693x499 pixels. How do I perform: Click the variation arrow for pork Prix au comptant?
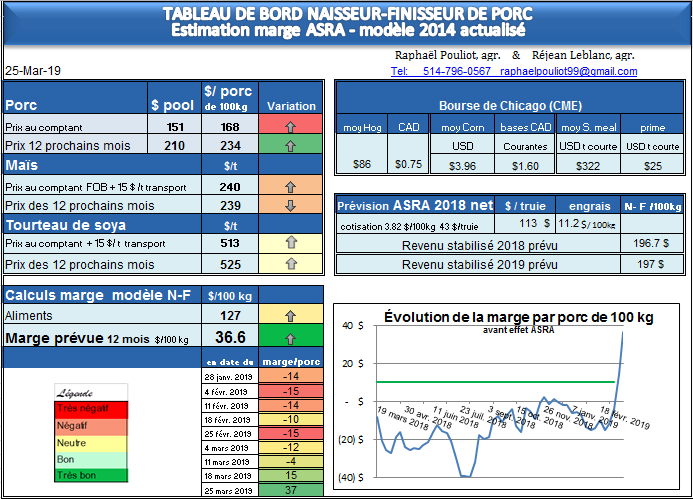tap(291, 126)
